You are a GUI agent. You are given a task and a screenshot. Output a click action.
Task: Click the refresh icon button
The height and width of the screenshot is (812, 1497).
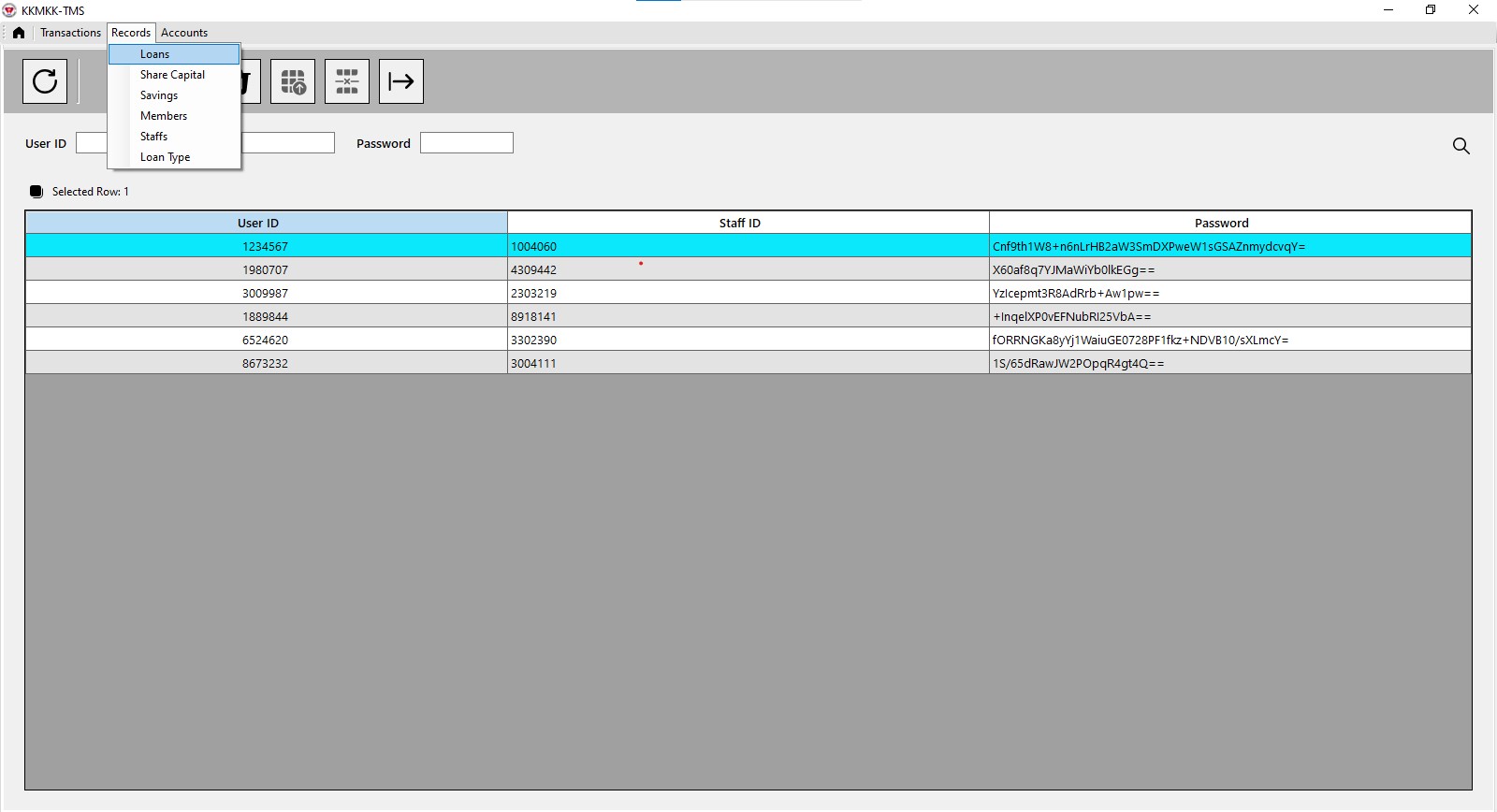45,81
